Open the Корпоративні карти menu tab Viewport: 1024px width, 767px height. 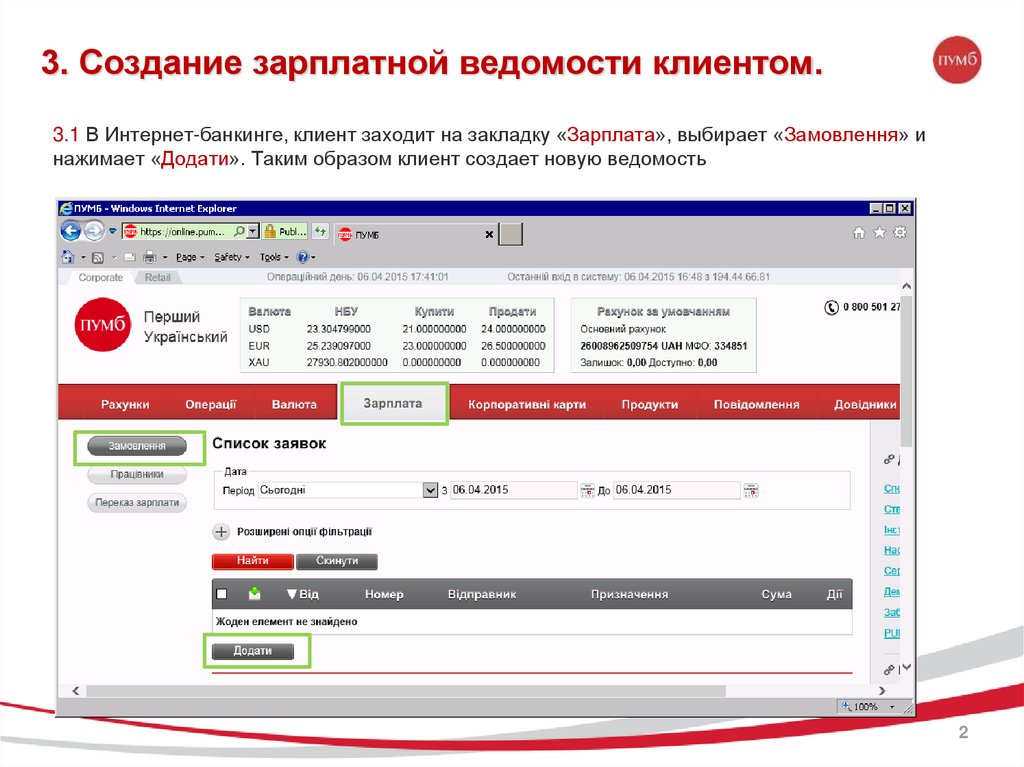[x=527, y=405]
